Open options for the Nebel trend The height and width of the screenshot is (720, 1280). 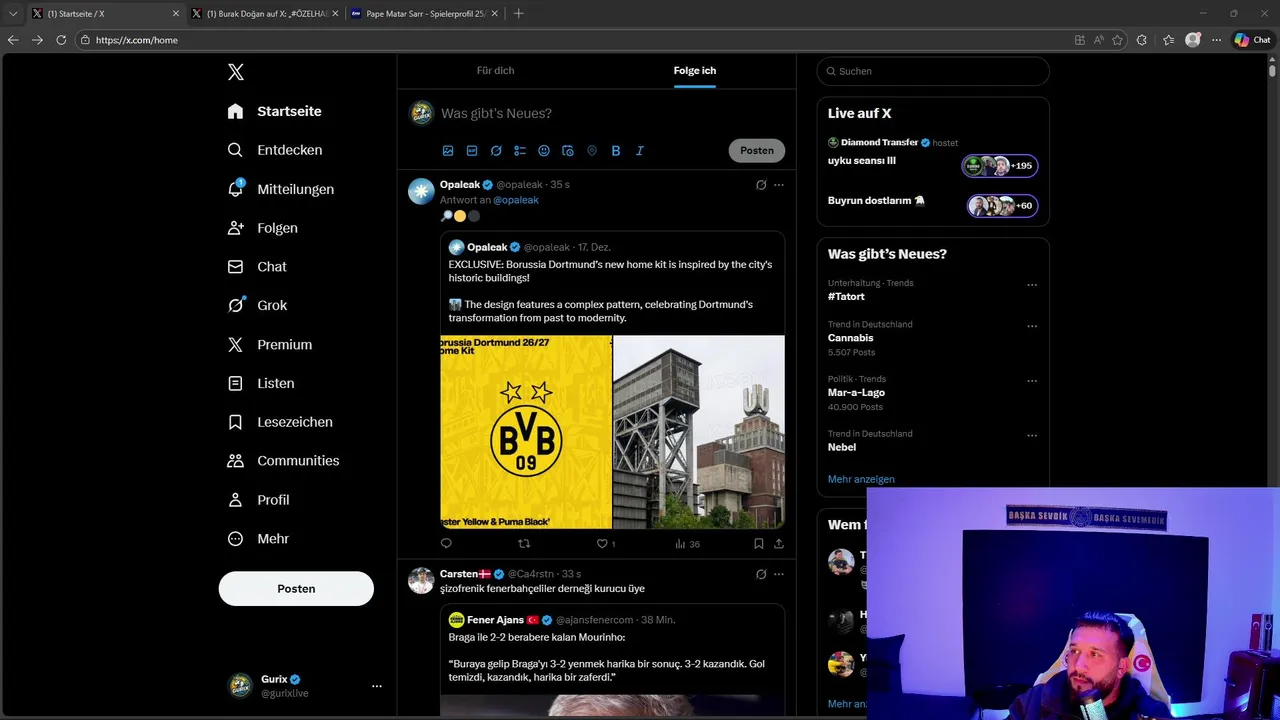pyautogui.click(x=1032, y=436)
